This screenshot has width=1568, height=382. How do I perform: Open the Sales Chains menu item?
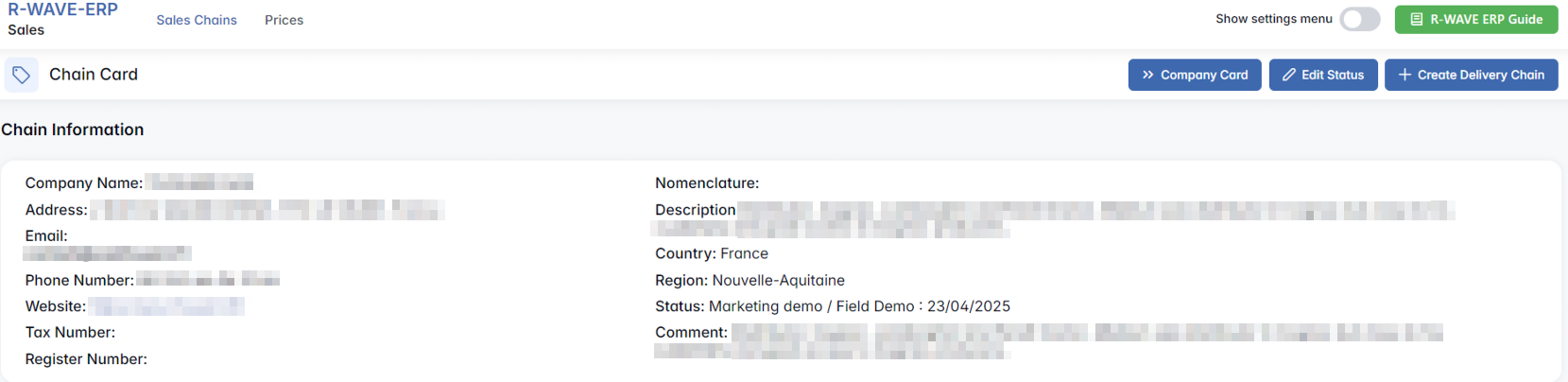(197, 20)
